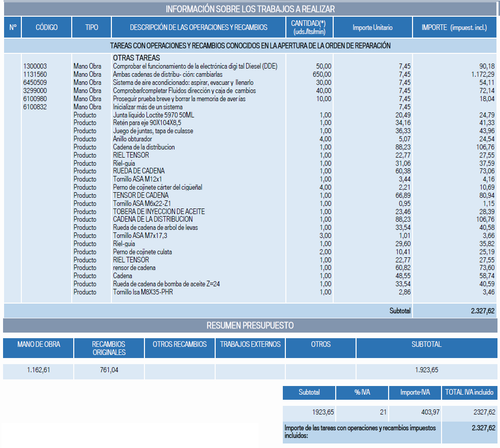Select the TIPO column header
The image size is (500, 448).
(x=91, y=27)
